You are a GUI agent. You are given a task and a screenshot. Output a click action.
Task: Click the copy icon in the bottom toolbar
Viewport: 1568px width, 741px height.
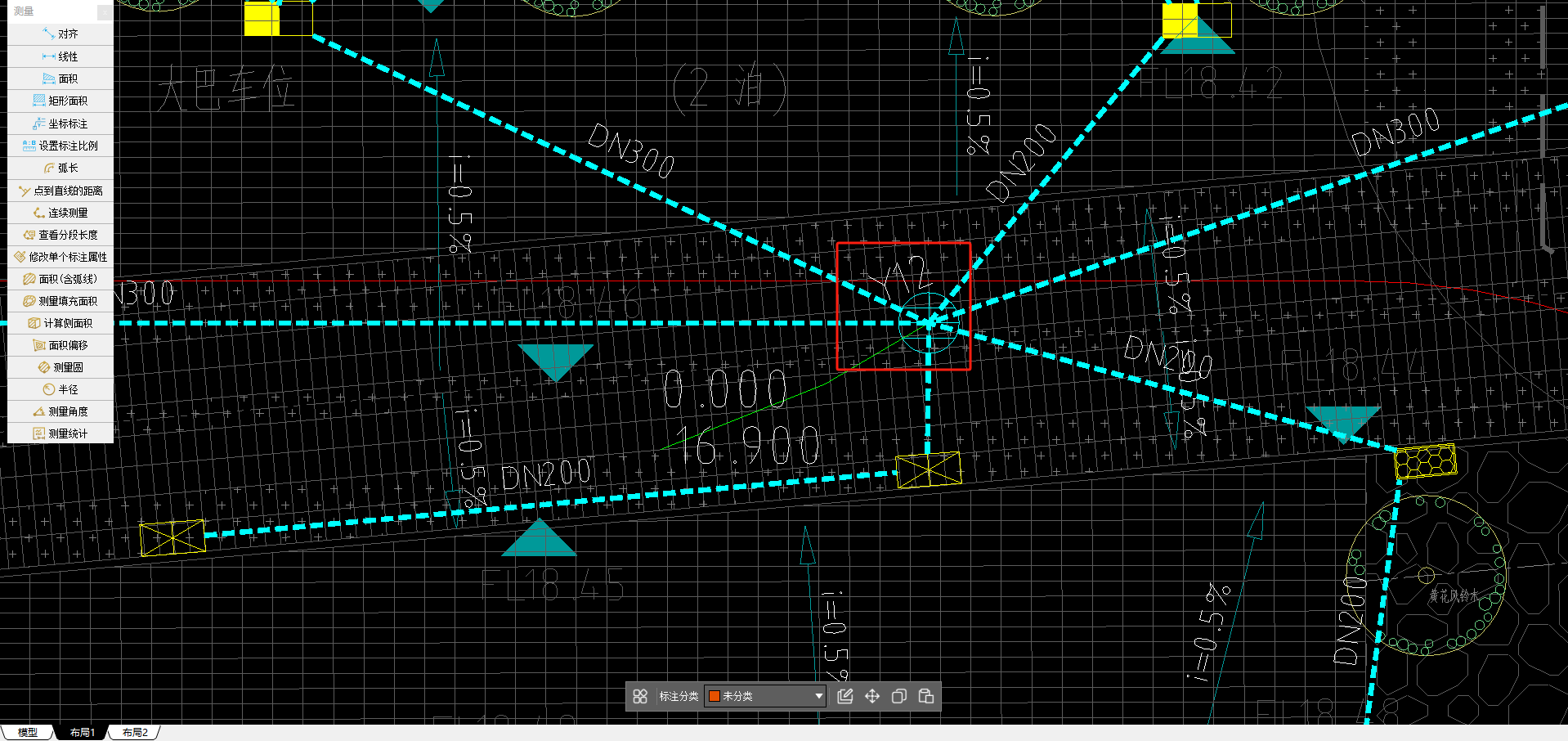899,696
